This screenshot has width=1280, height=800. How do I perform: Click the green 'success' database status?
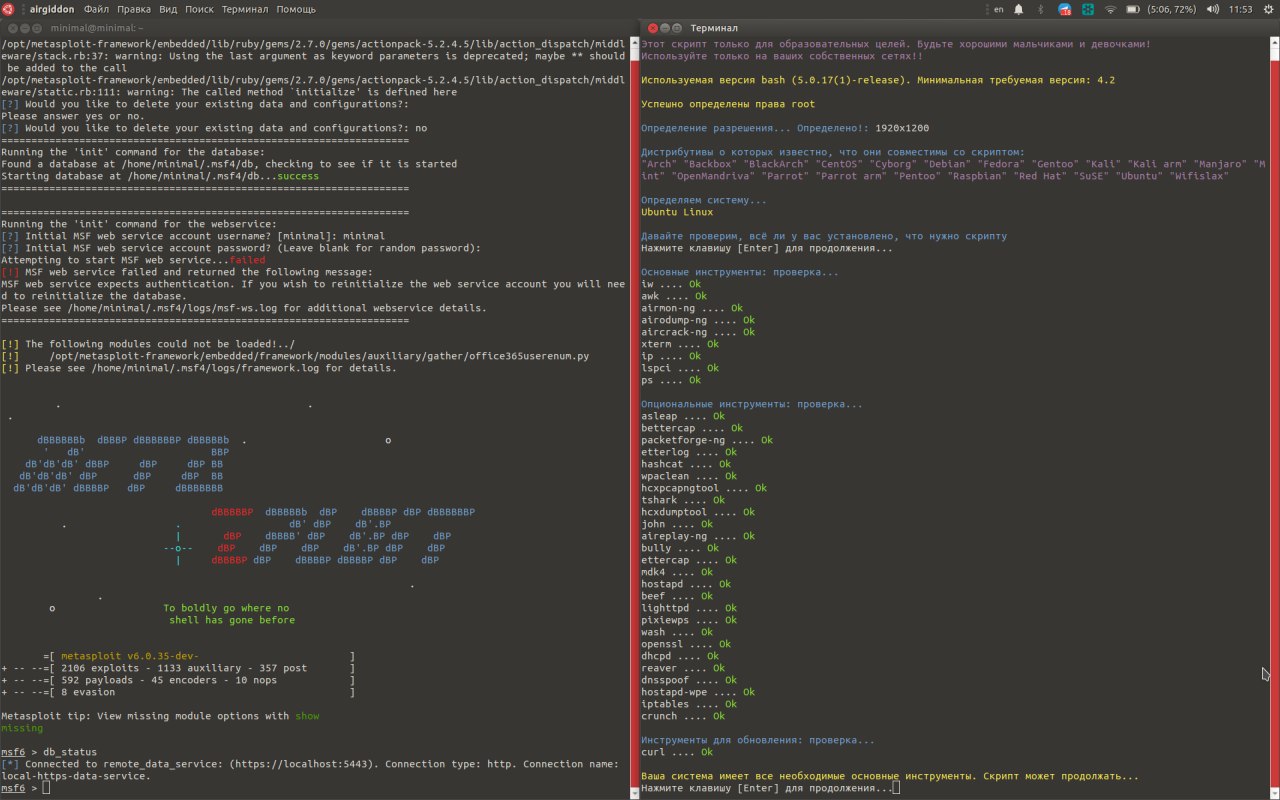click(x=298, y=176)
